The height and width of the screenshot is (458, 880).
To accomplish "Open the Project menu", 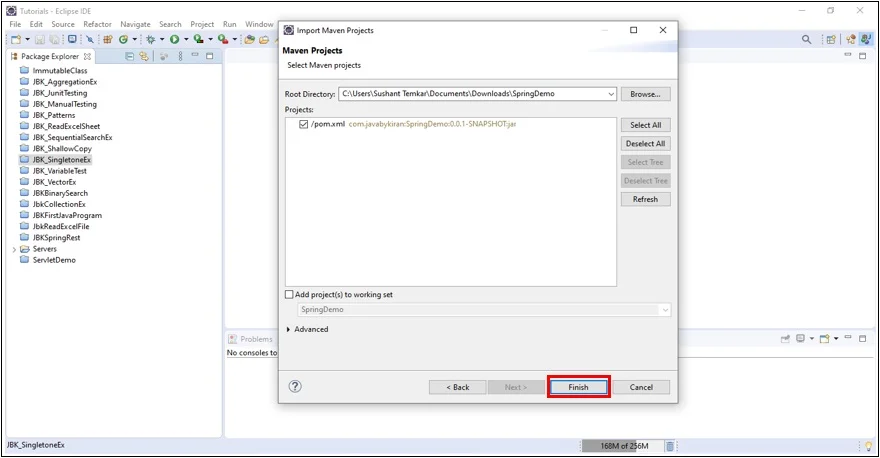I will [x=202, y=24].
